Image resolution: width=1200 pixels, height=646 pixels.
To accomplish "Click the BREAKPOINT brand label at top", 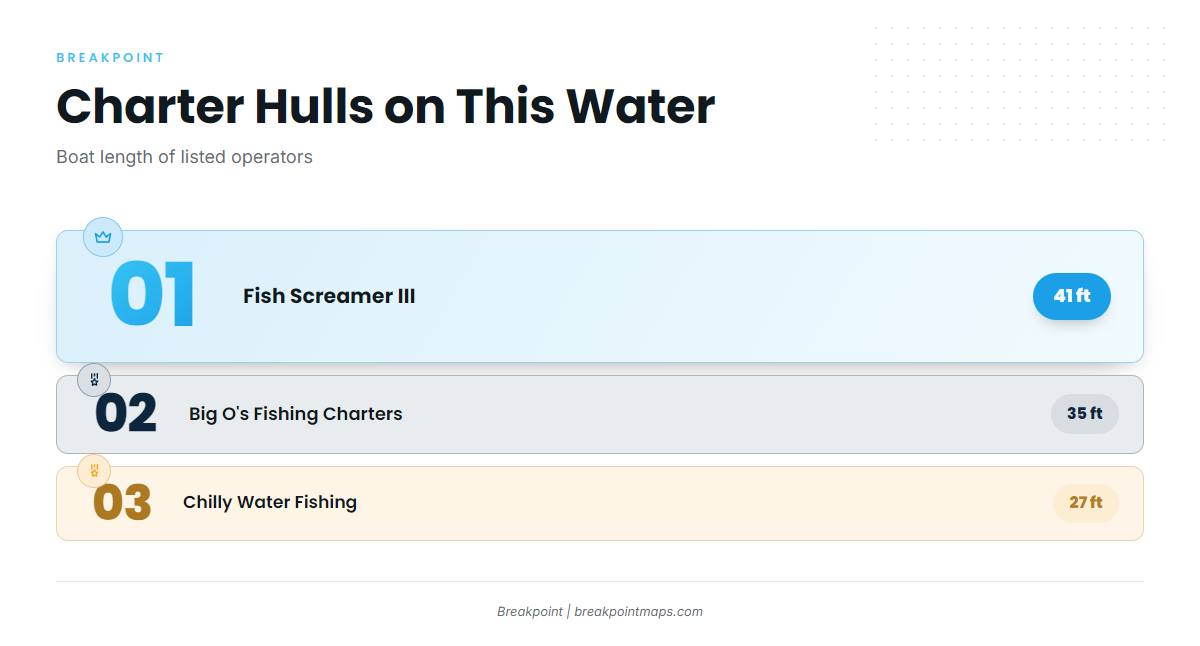I will (x=110, y=58).
